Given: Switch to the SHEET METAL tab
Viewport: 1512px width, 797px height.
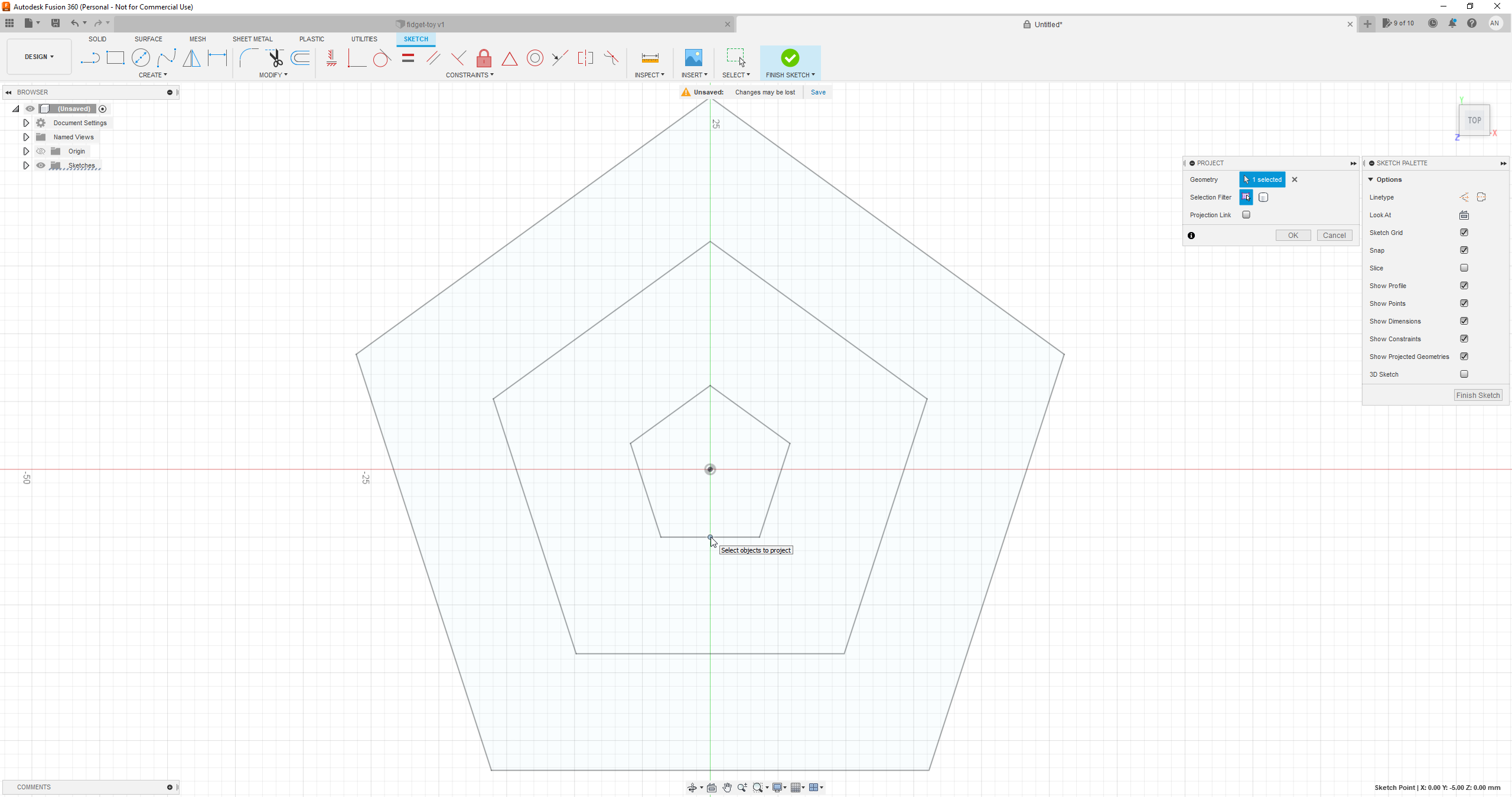Looking at the screenshot, I should click(x=252, y=39).
